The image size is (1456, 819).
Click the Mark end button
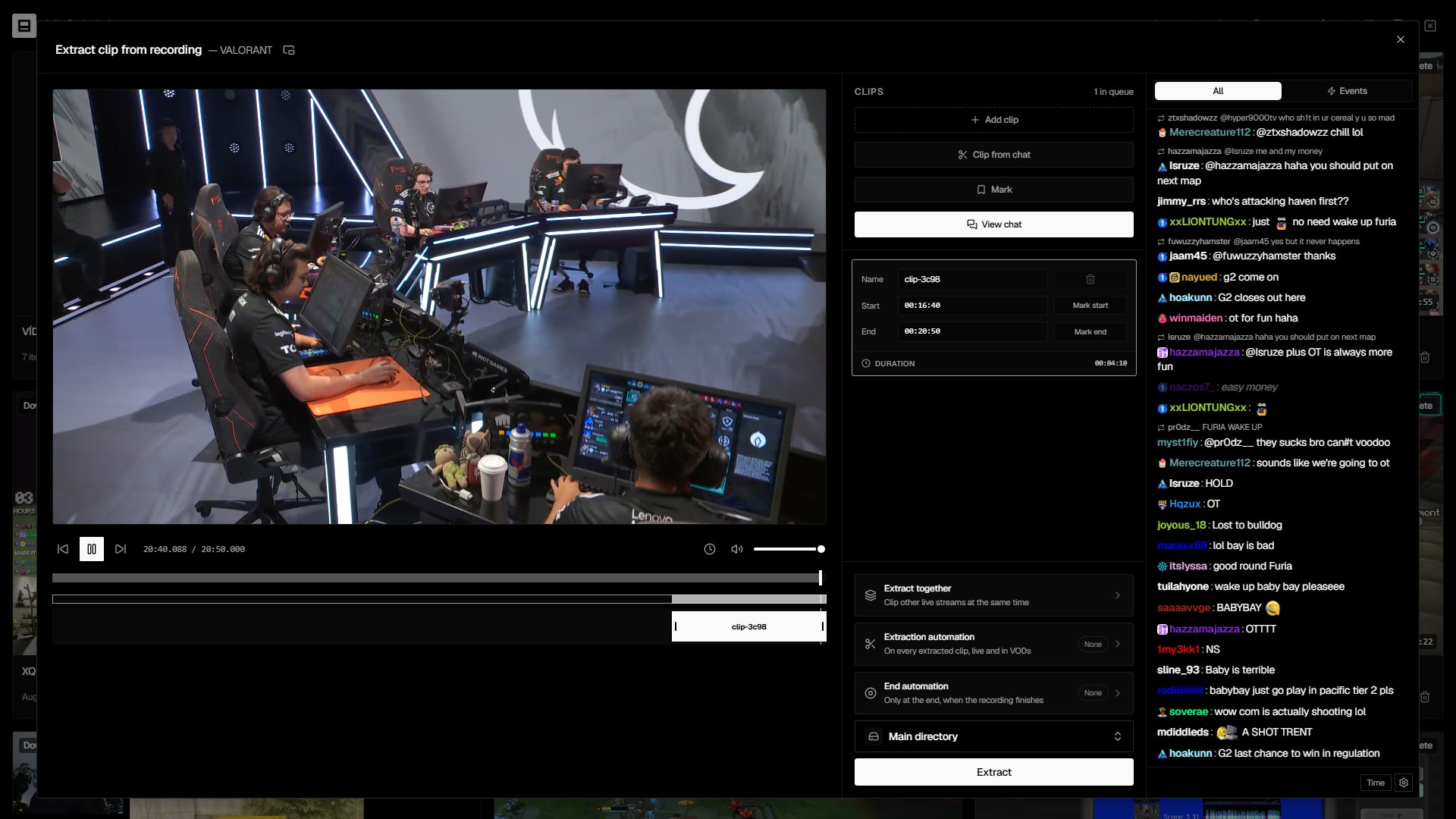(1090, 331)
